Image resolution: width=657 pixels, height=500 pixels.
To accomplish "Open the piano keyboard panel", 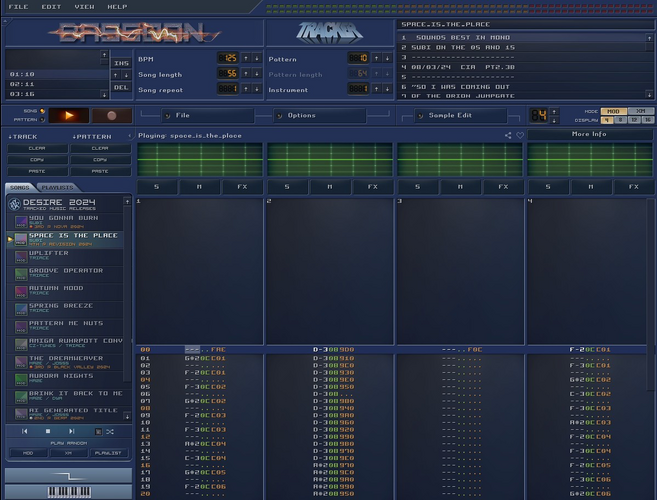I will pyautogui.click(x=69, y=492).
